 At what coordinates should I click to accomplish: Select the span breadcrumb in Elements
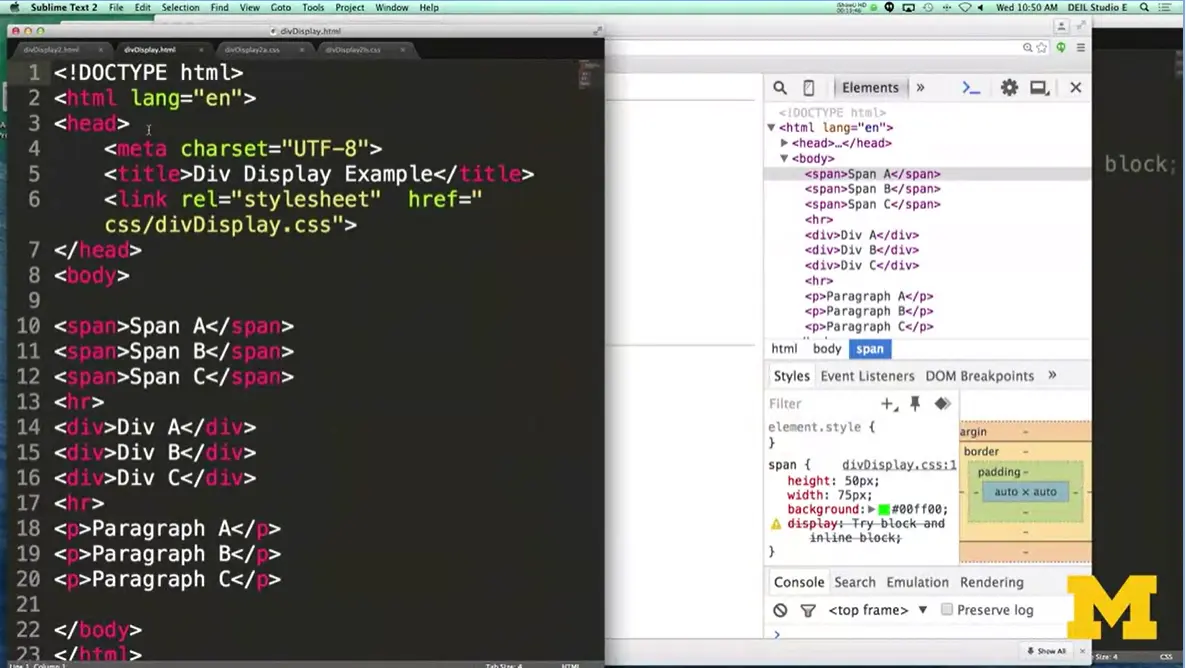869,349
